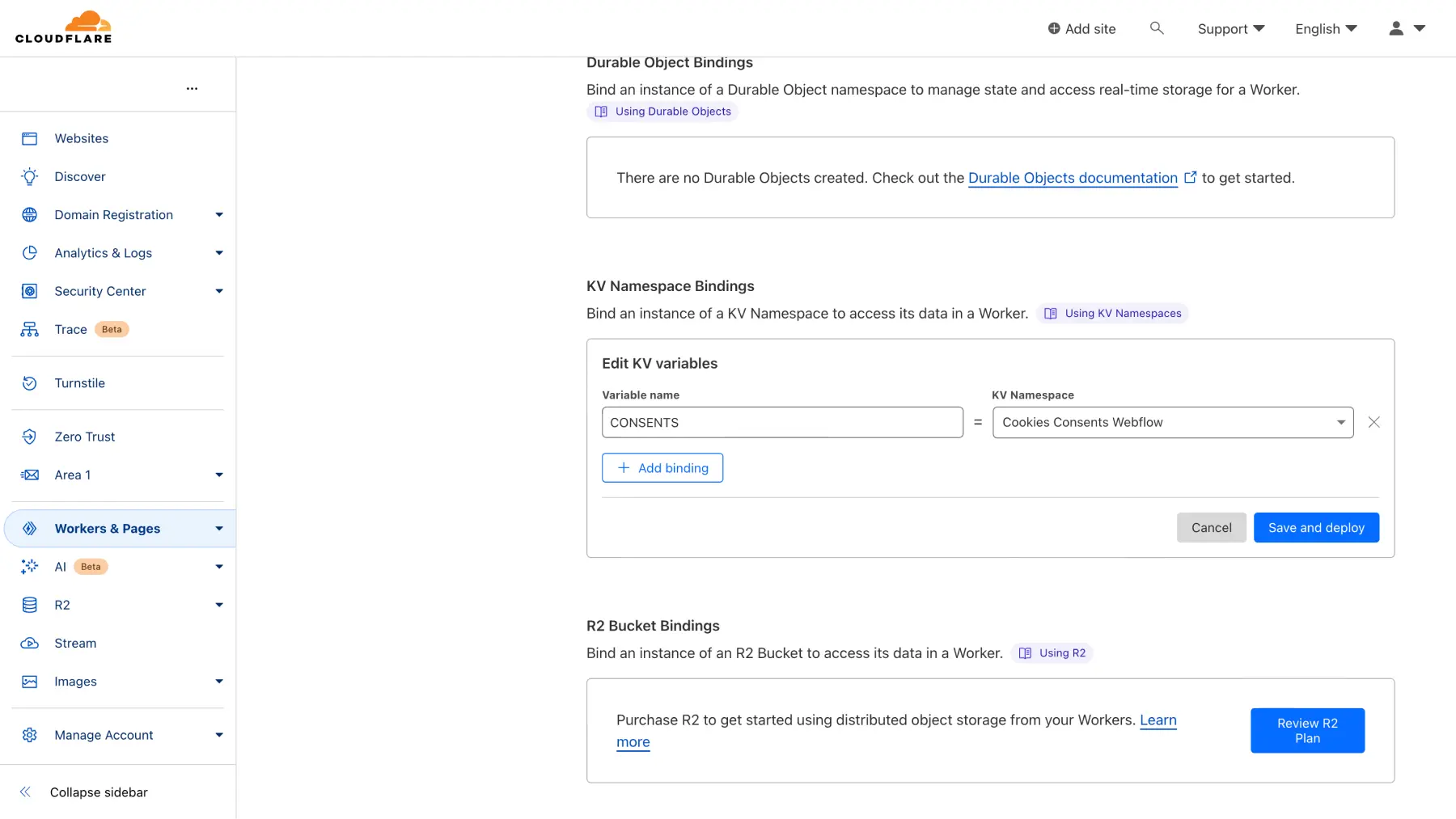Click the external link icon after Durable Objects documentation
The height and width of the screenshot is (819, 1456).
[x=1190, y=177]
